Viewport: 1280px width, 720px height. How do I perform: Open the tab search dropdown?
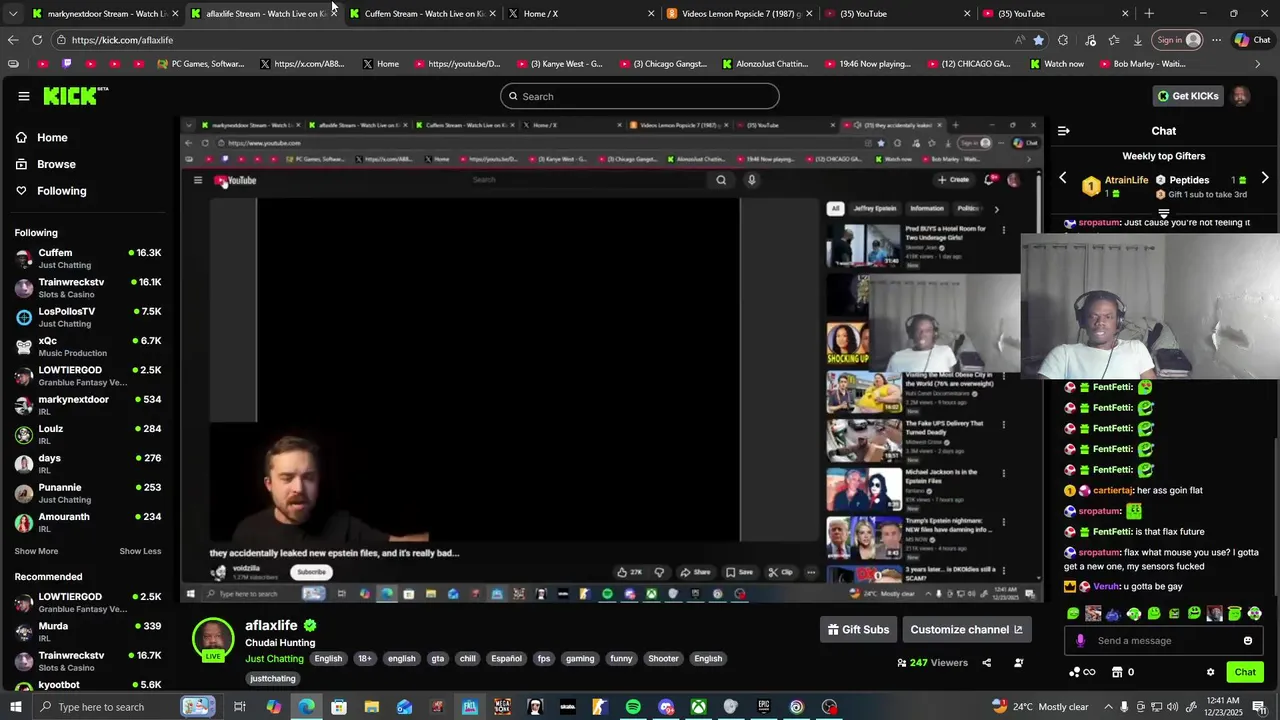12,14
